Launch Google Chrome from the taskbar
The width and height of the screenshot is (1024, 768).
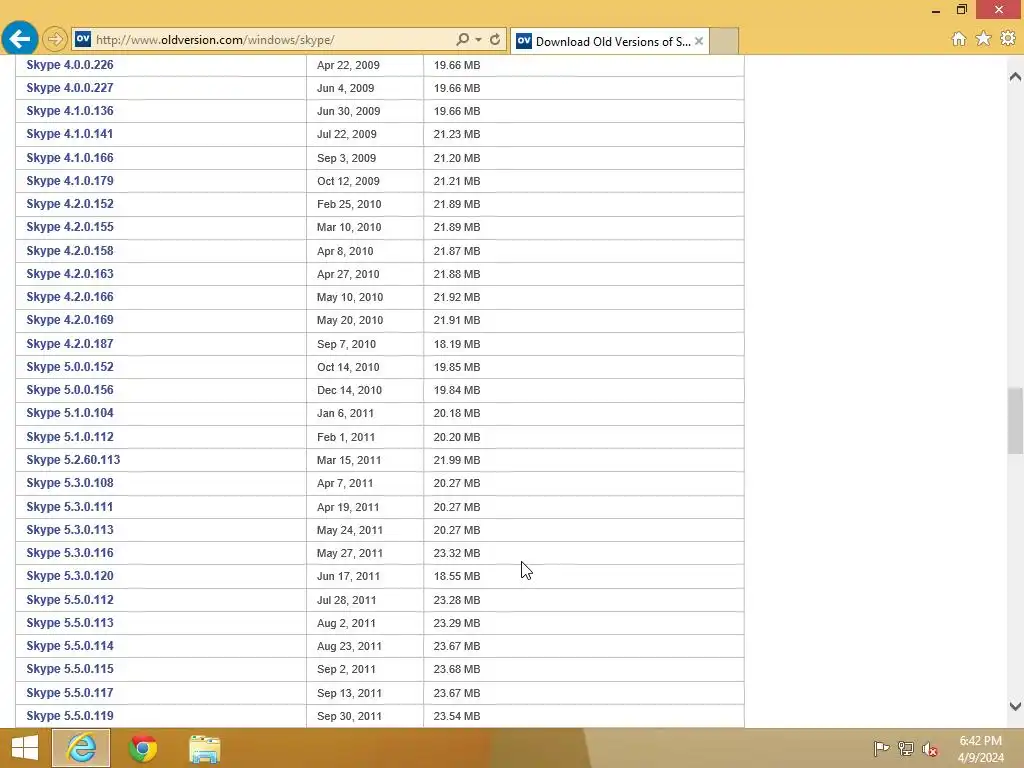point(143,748)
